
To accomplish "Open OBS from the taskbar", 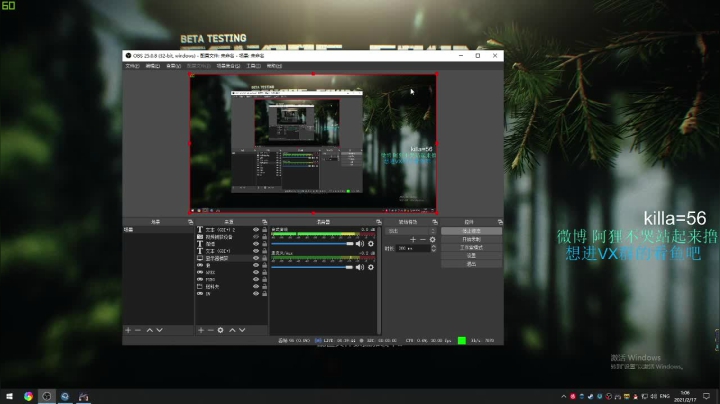I will (46, 396).
